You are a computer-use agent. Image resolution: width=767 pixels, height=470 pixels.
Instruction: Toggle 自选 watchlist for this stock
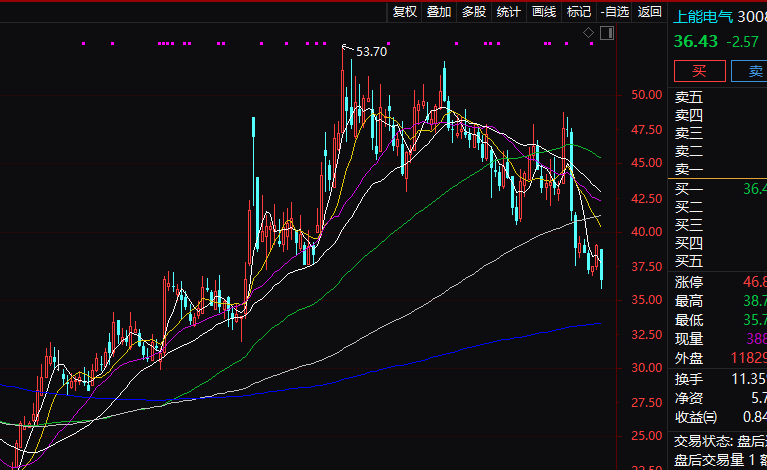coord(614,12)
